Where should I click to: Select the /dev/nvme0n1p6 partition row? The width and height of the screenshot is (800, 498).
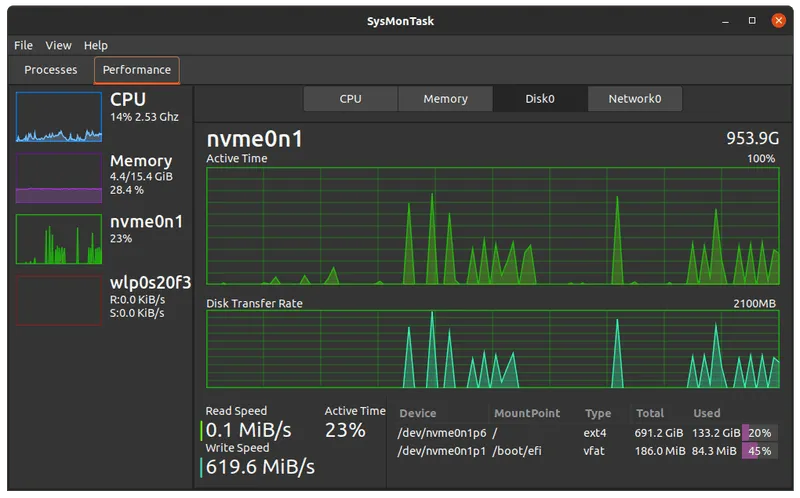443,433
